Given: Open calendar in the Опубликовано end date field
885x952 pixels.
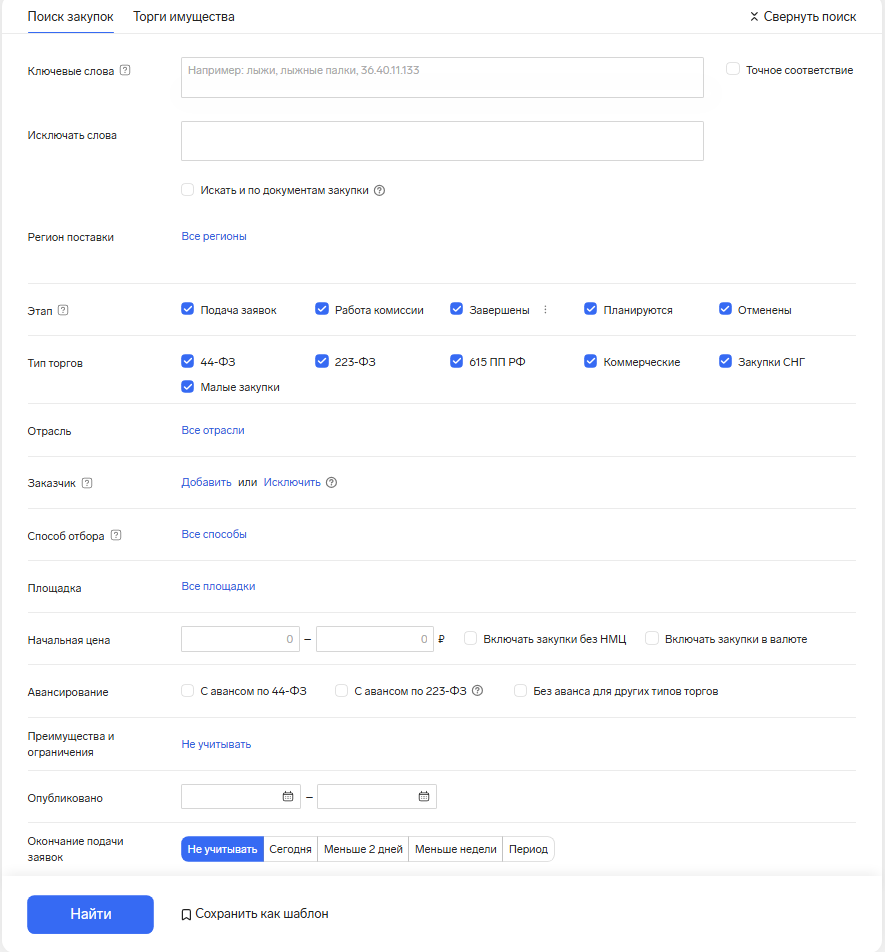Looking at the screenshot, I should (423, 797).
